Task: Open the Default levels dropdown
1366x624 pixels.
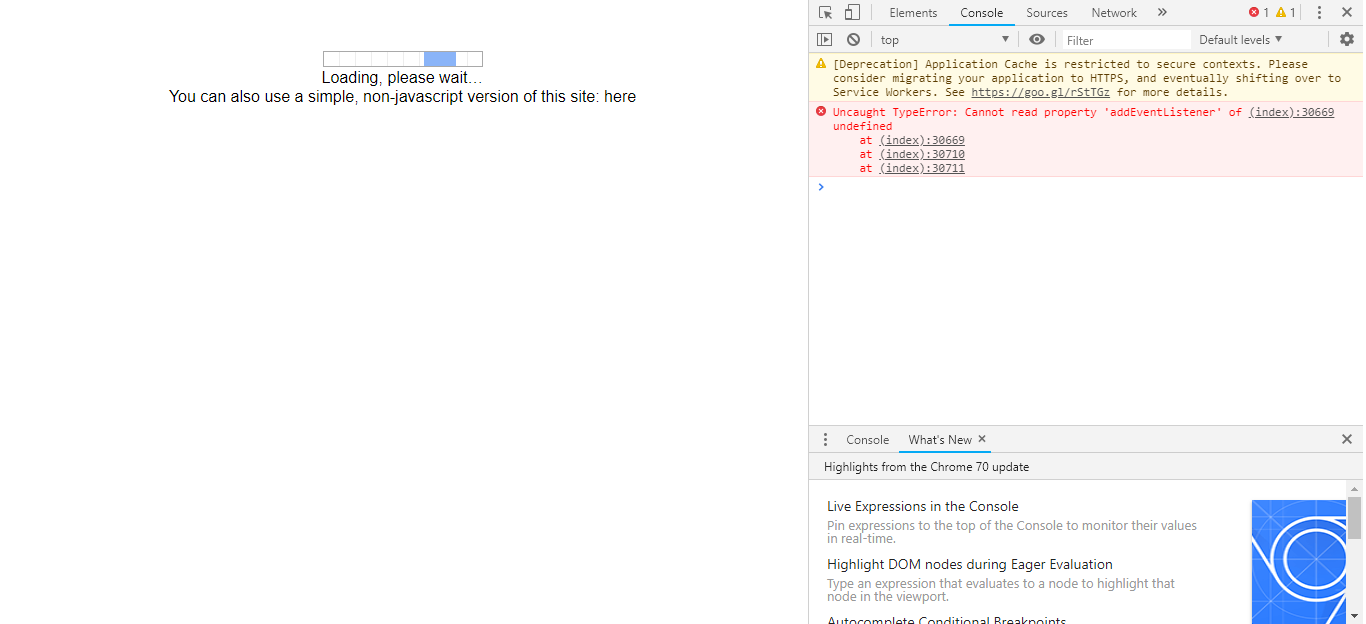Action: tap(1240, 40)
